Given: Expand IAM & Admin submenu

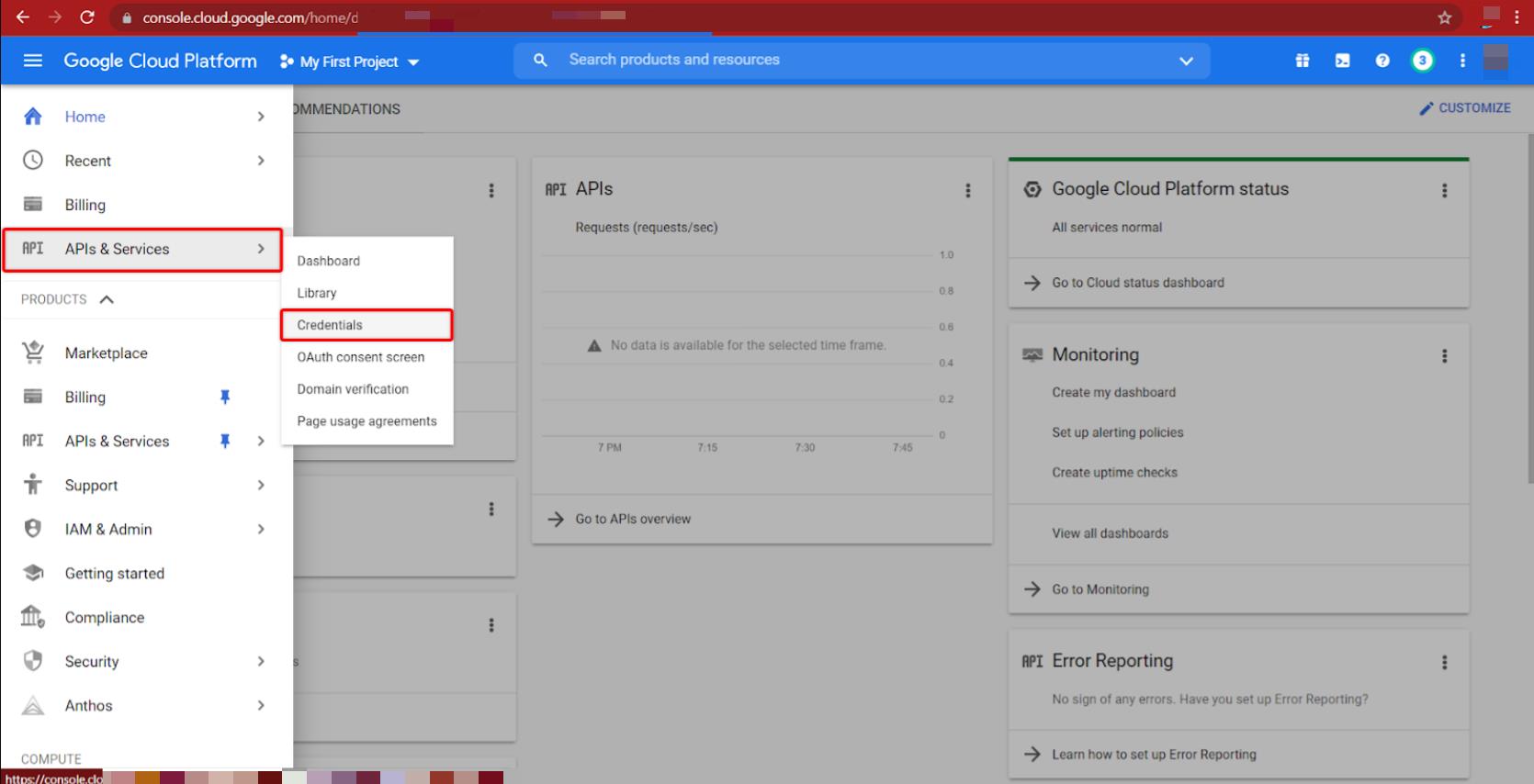Looking at the screenshot, I should pos(261,529).
